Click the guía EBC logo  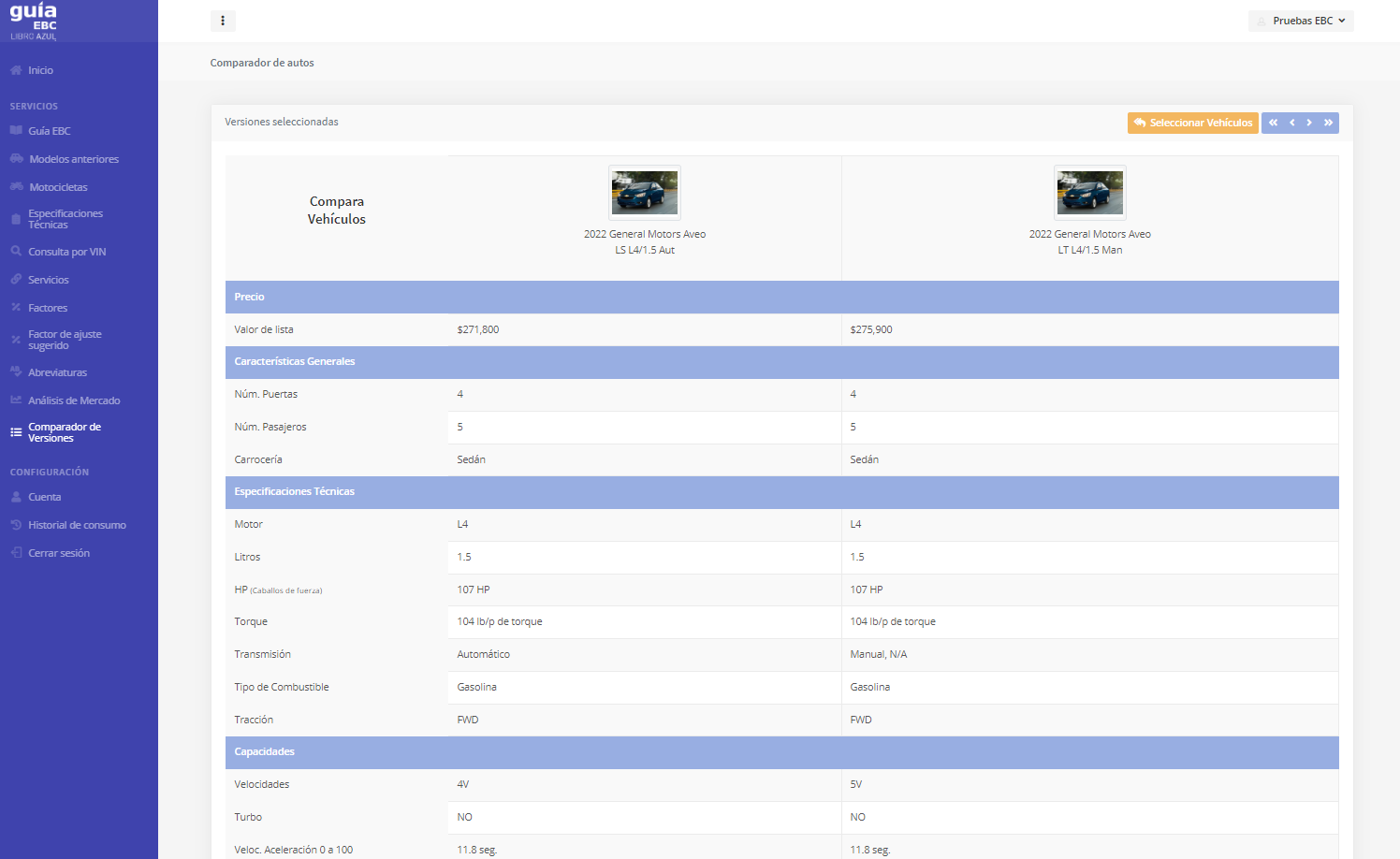point(34,21)
